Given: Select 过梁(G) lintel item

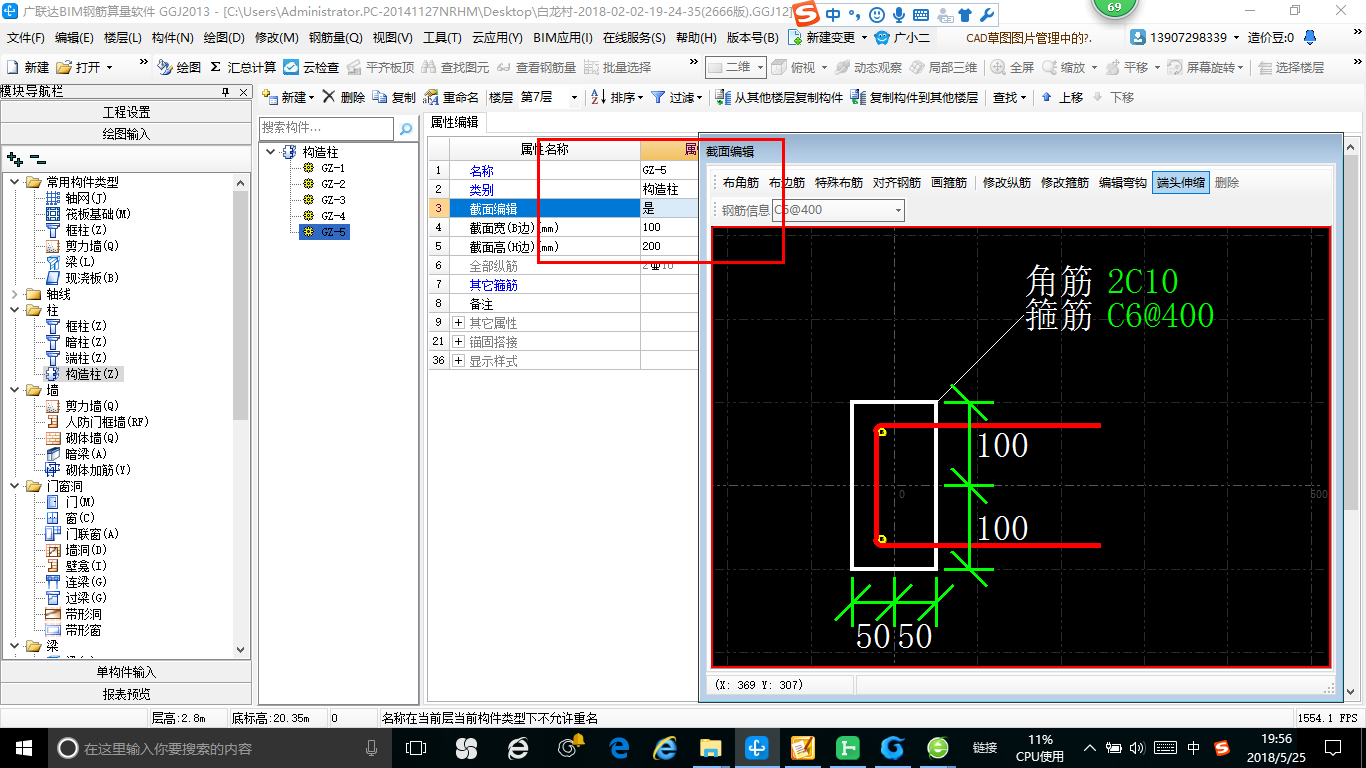Looking at the screenshot, I should point(77,598).
